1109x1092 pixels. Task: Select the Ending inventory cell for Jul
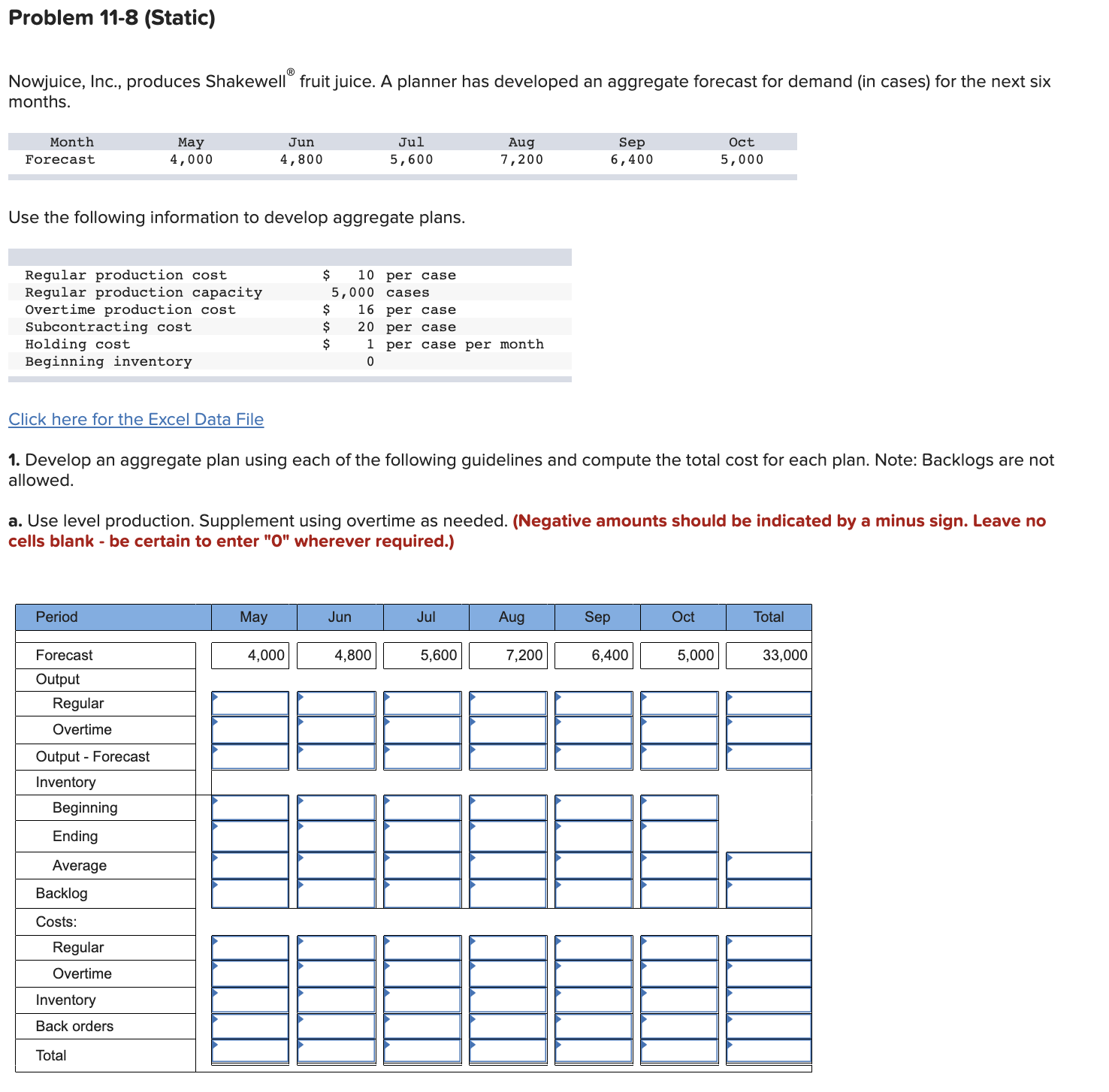(422, 837)
